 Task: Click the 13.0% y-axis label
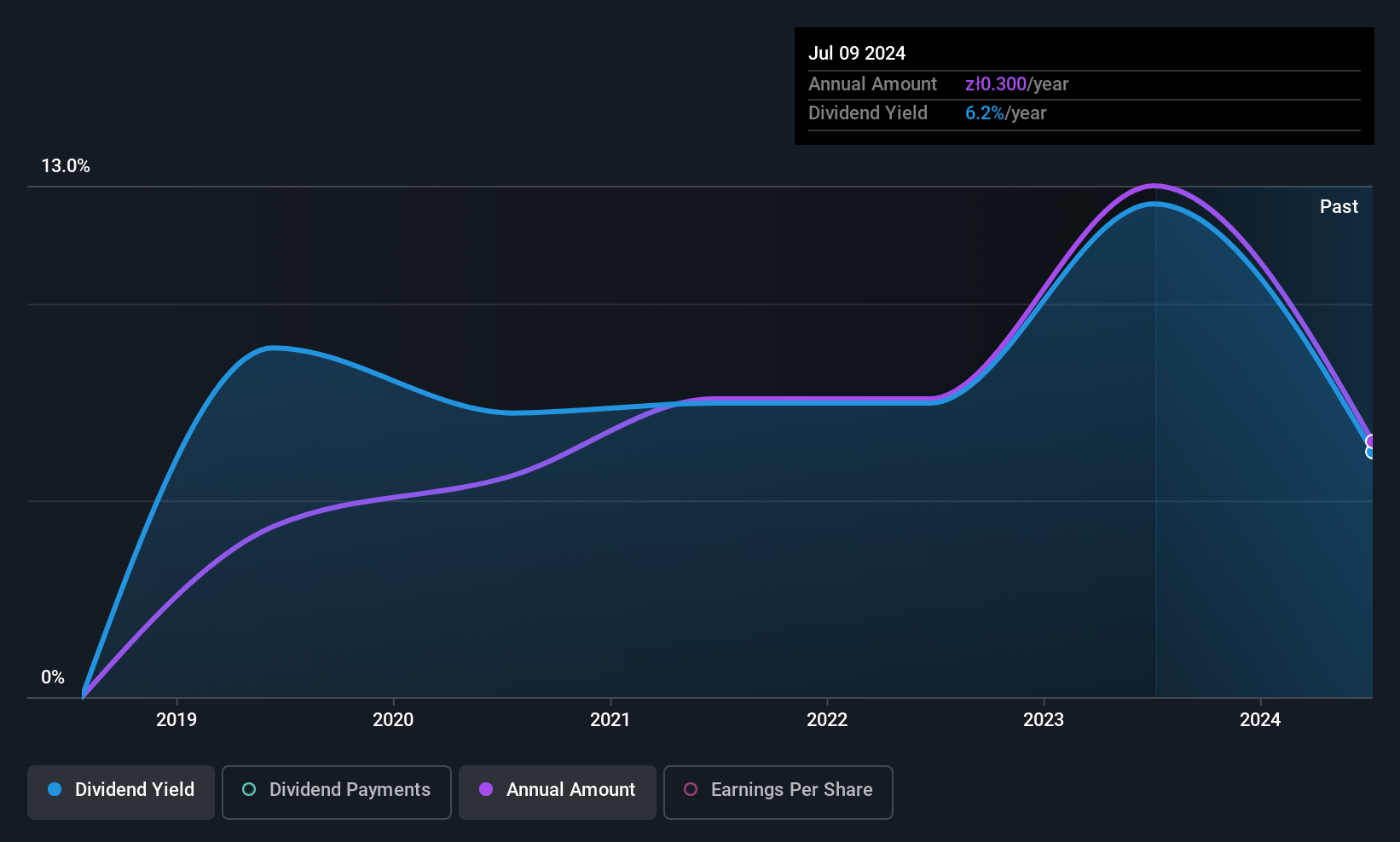(66, 166)
